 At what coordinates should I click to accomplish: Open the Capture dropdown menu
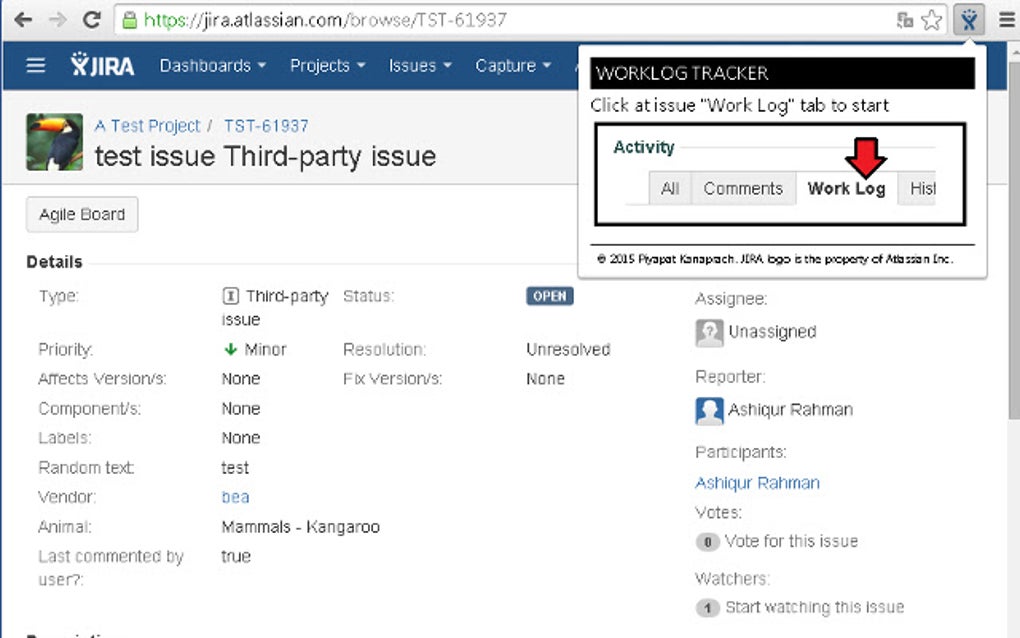click(513, 66)
